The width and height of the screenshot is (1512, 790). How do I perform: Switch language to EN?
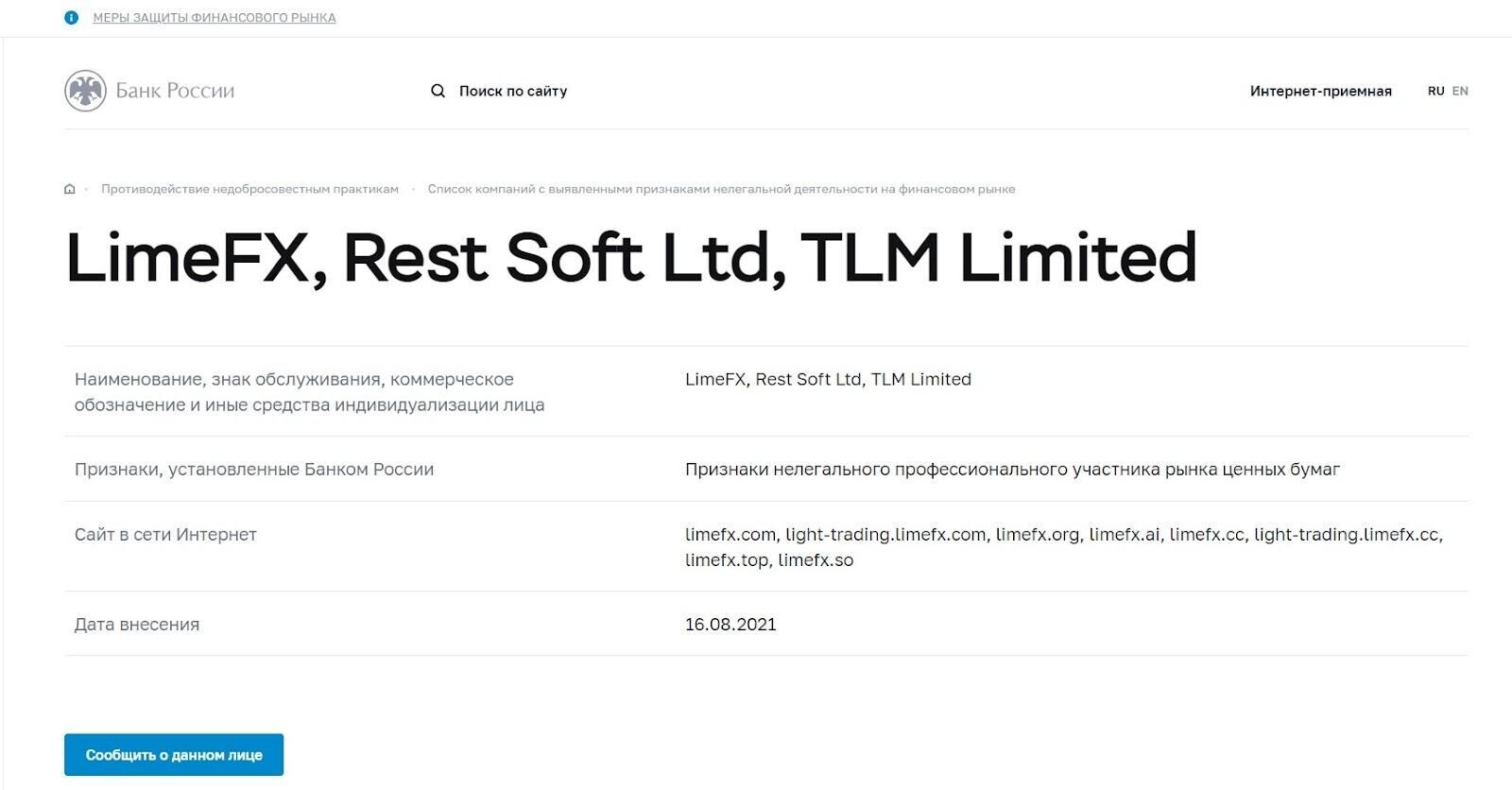click(x=1460, y=91)
